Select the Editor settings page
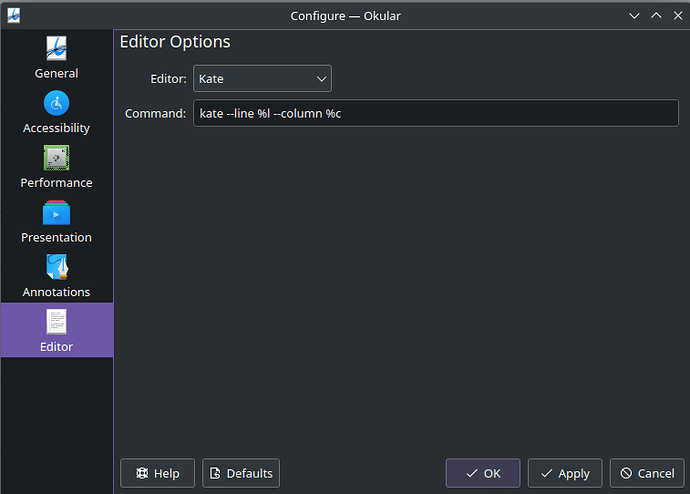The image size is (690, 494). click(x=56, y=330)
